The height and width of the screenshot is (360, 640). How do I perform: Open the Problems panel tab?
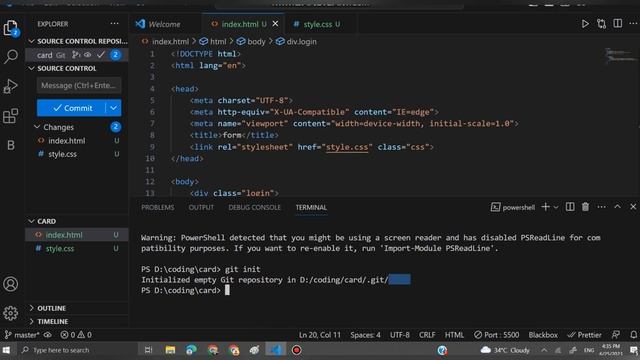coord(158,207)
